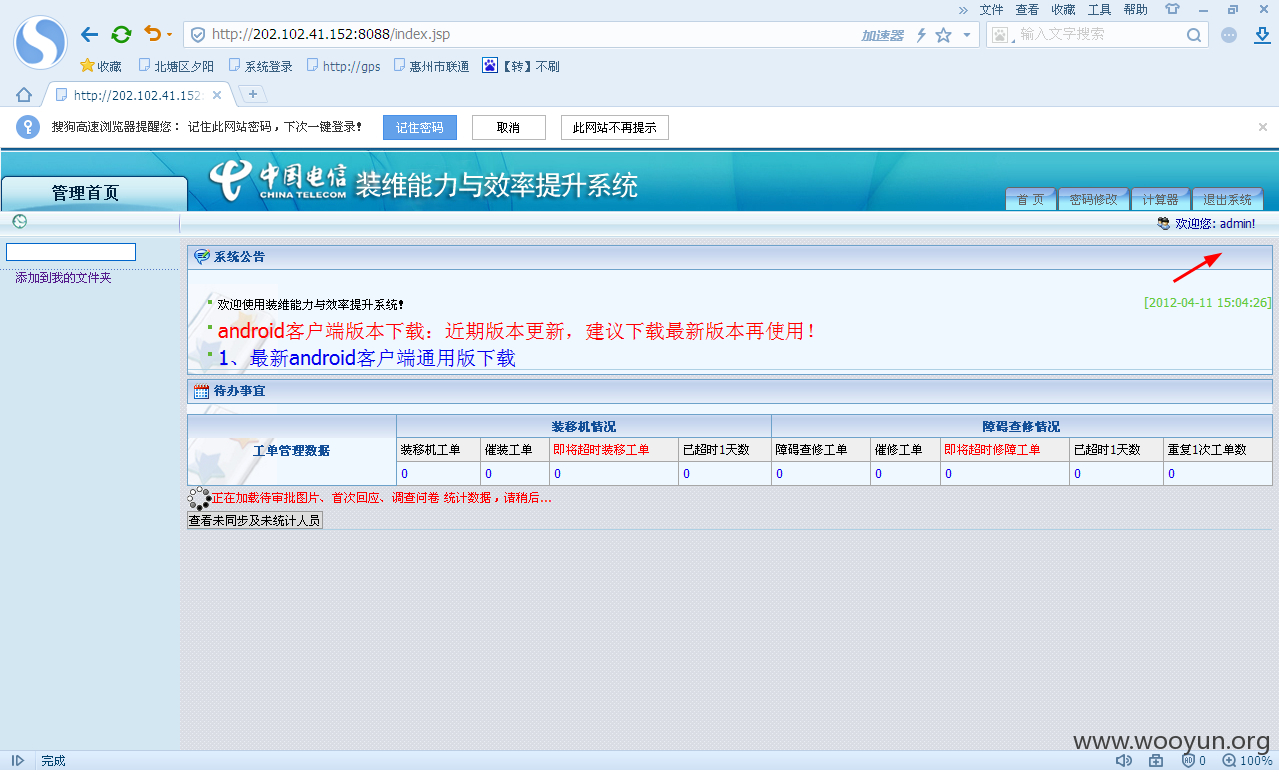Click the China Telecom logo banner
Viewport: 1279px width, 770px height.
(278, 180)
